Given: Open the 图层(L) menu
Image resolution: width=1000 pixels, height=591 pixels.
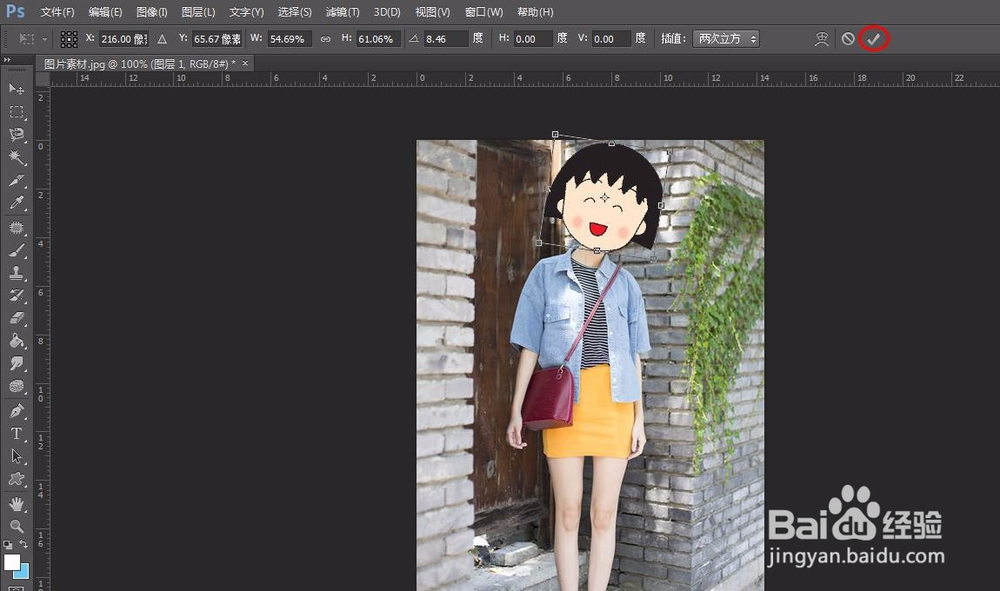Looking at the screenshot, I should [x=198, y=12].
